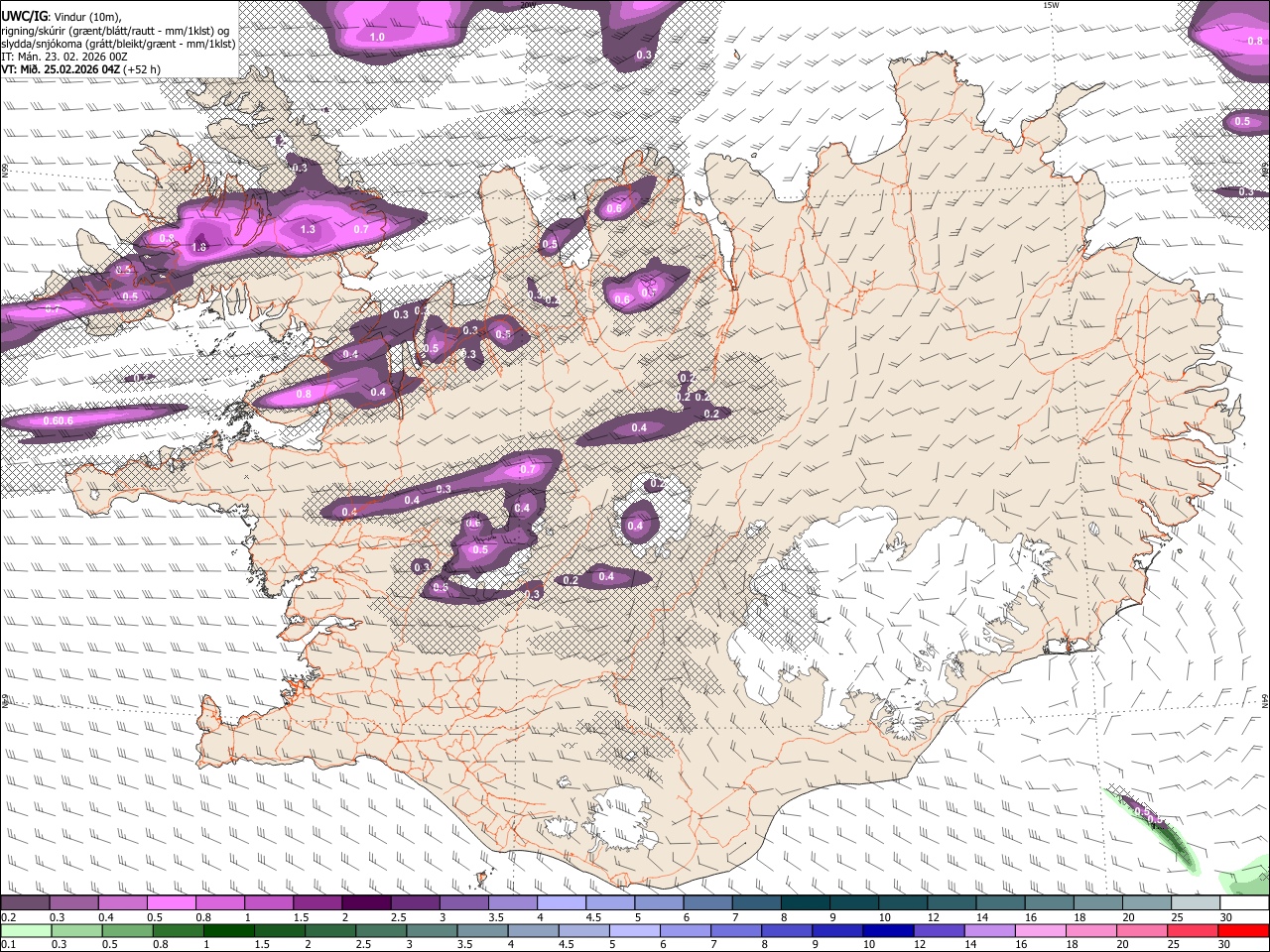The height and width of the screenshot is (952, 1270).
Task: Select the bright red swatch above label 30
Action: point(1244,930)
